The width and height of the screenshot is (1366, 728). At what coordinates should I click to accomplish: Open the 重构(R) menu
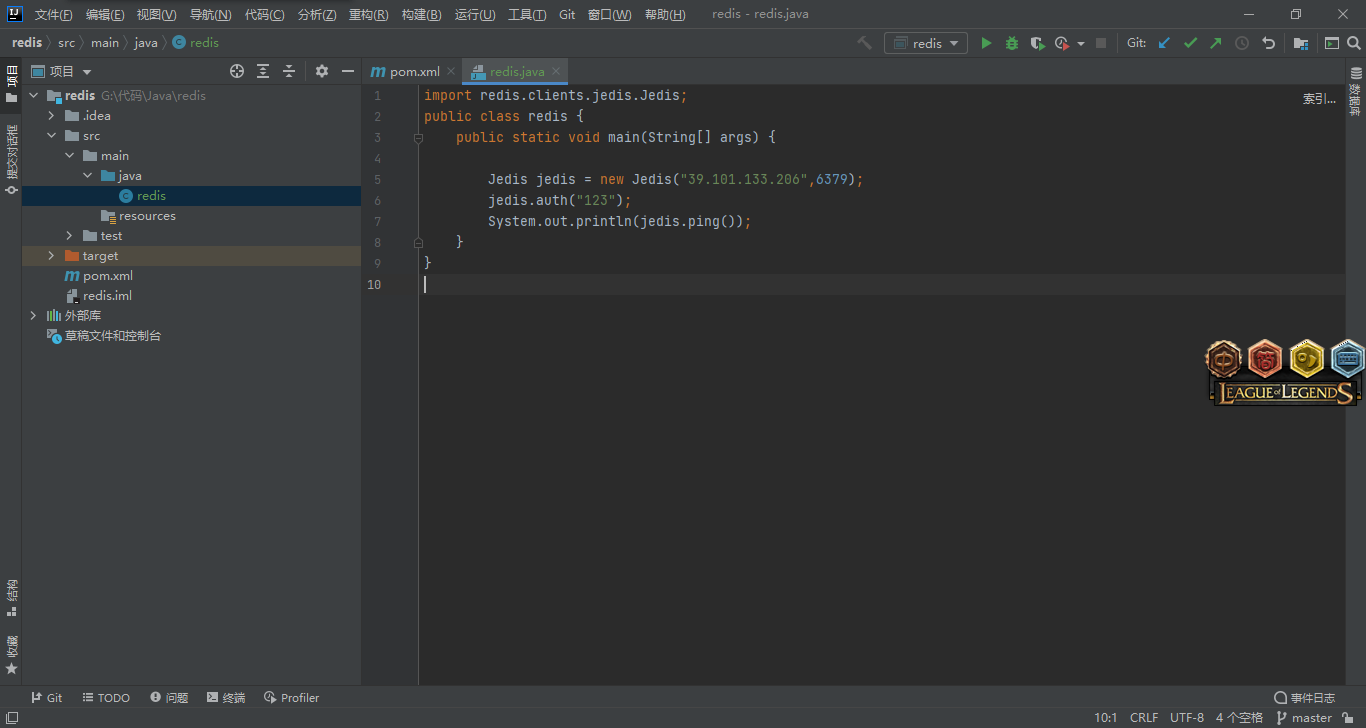(x=368, y=15)
